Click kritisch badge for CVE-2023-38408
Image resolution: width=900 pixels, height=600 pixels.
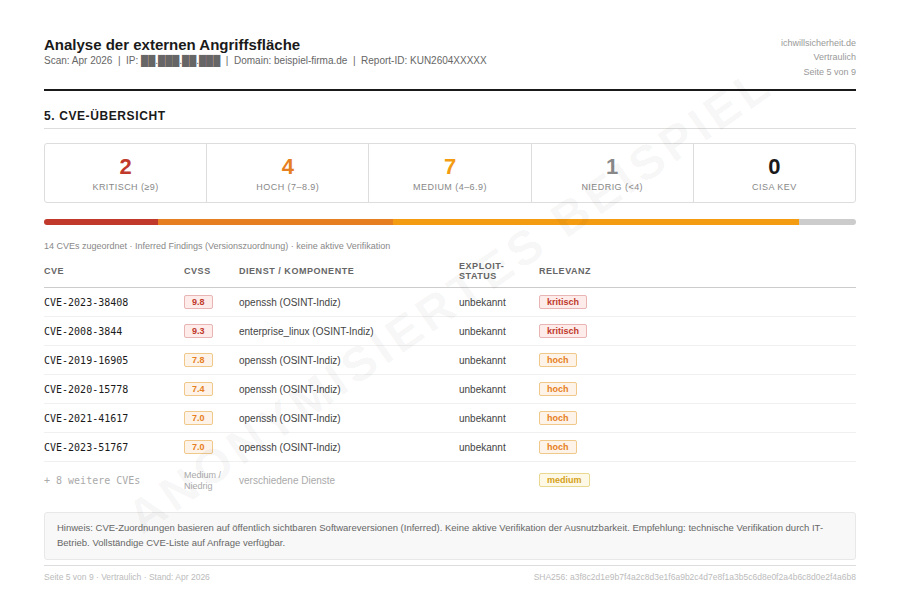[x=562, y=302]
